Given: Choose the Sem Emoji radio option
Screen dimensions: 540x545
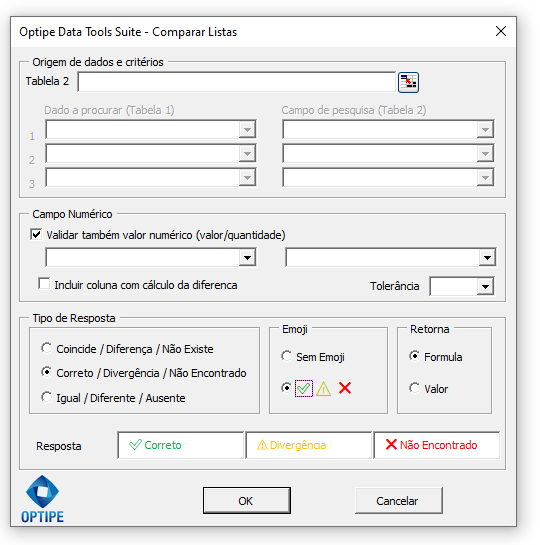Looking at the screenshot, I should (x=287, y=356).
